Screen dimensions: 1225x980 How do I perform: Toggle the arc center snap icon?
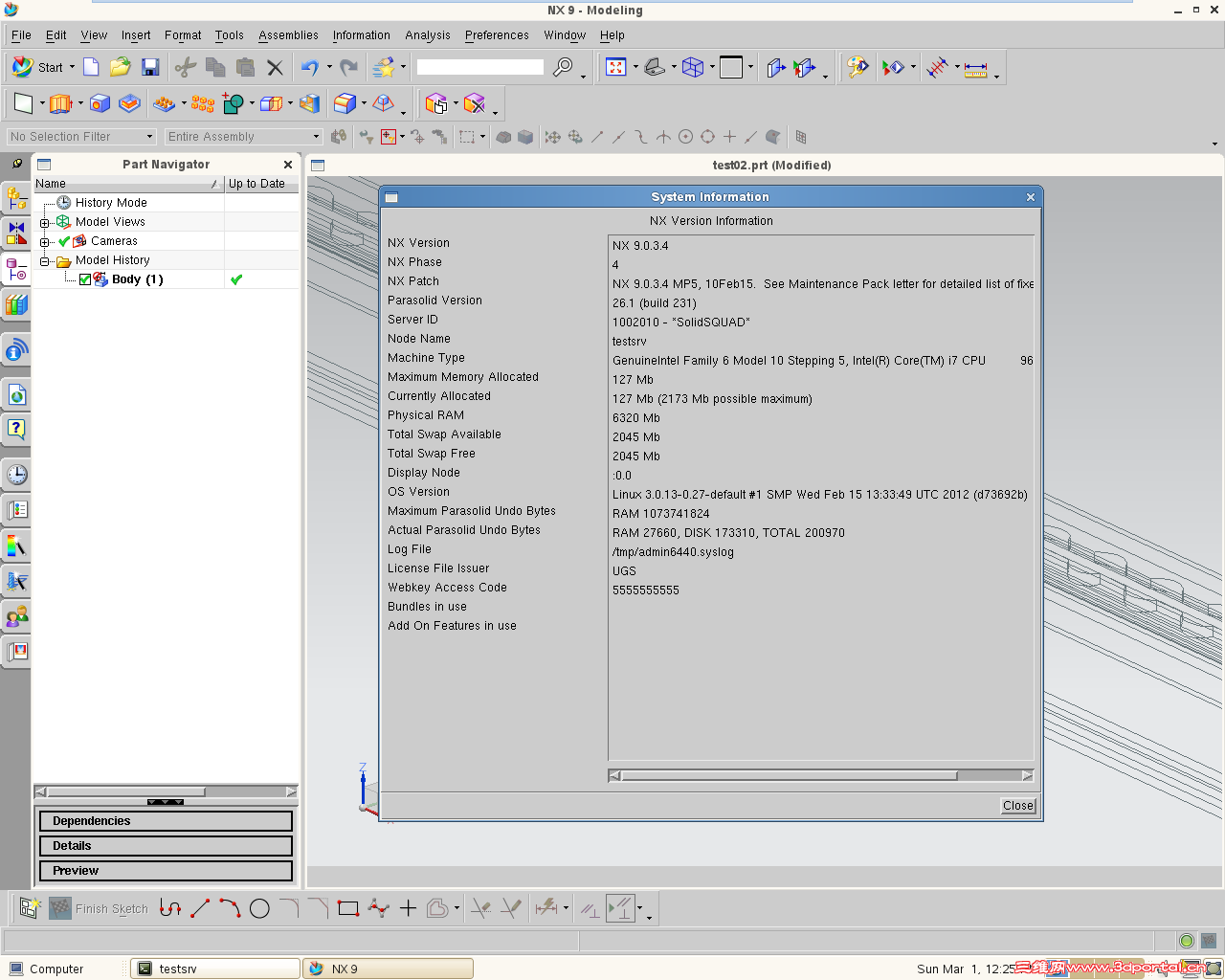click(685, 137)
